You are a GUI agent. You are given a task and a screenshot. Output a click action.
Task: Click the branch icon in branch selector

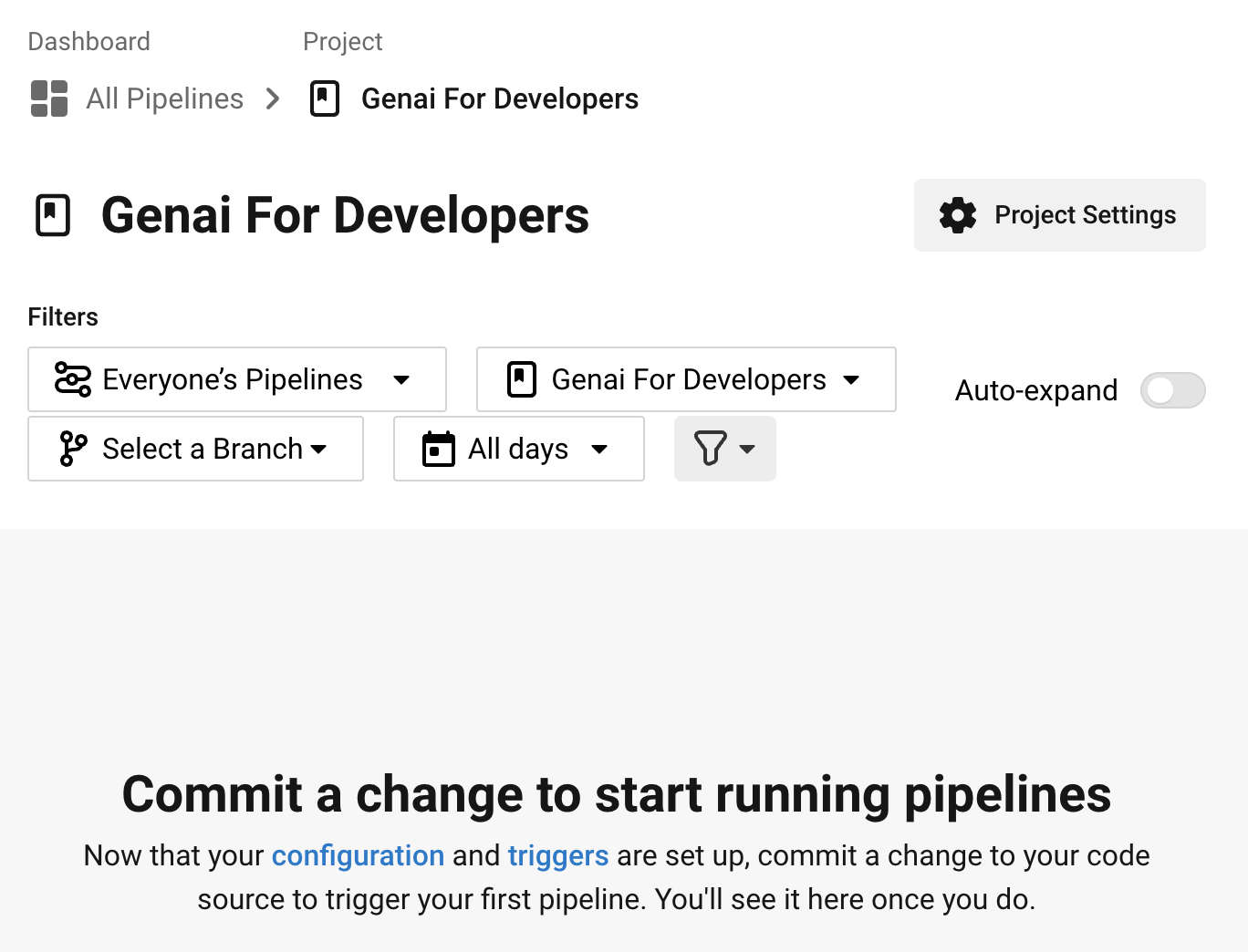pyautogui.click(x=73, y=449)
